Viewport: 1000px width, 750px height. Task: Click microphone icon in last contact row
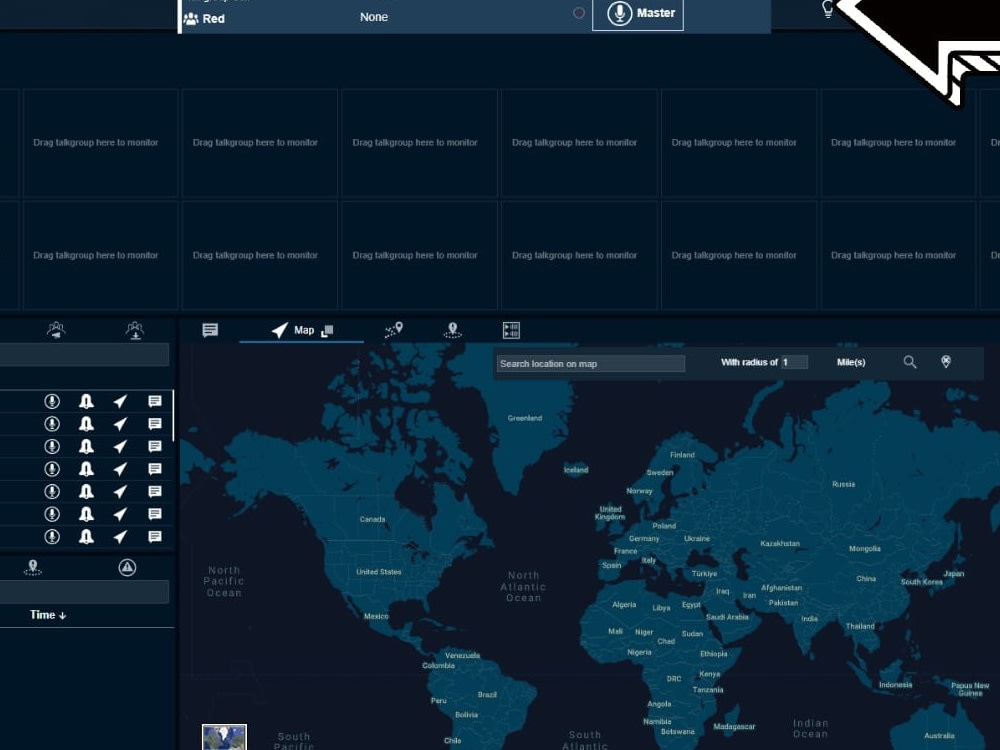[52, 537]
